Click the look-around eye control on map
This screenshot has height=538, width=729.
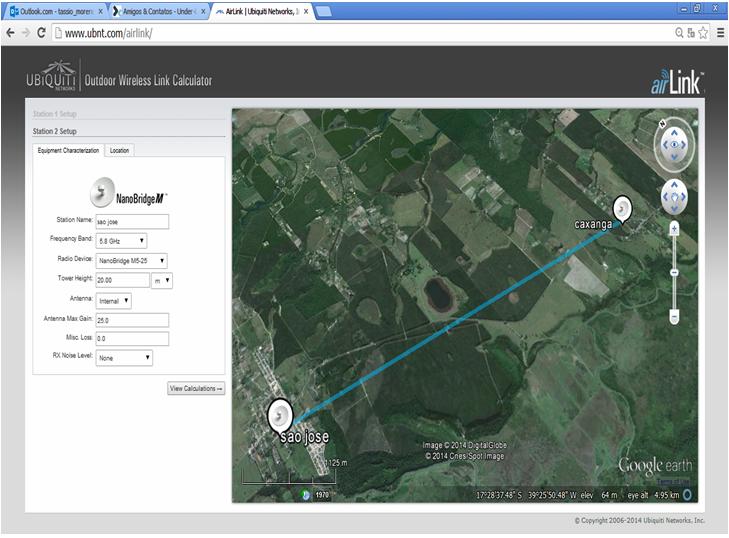674,145
